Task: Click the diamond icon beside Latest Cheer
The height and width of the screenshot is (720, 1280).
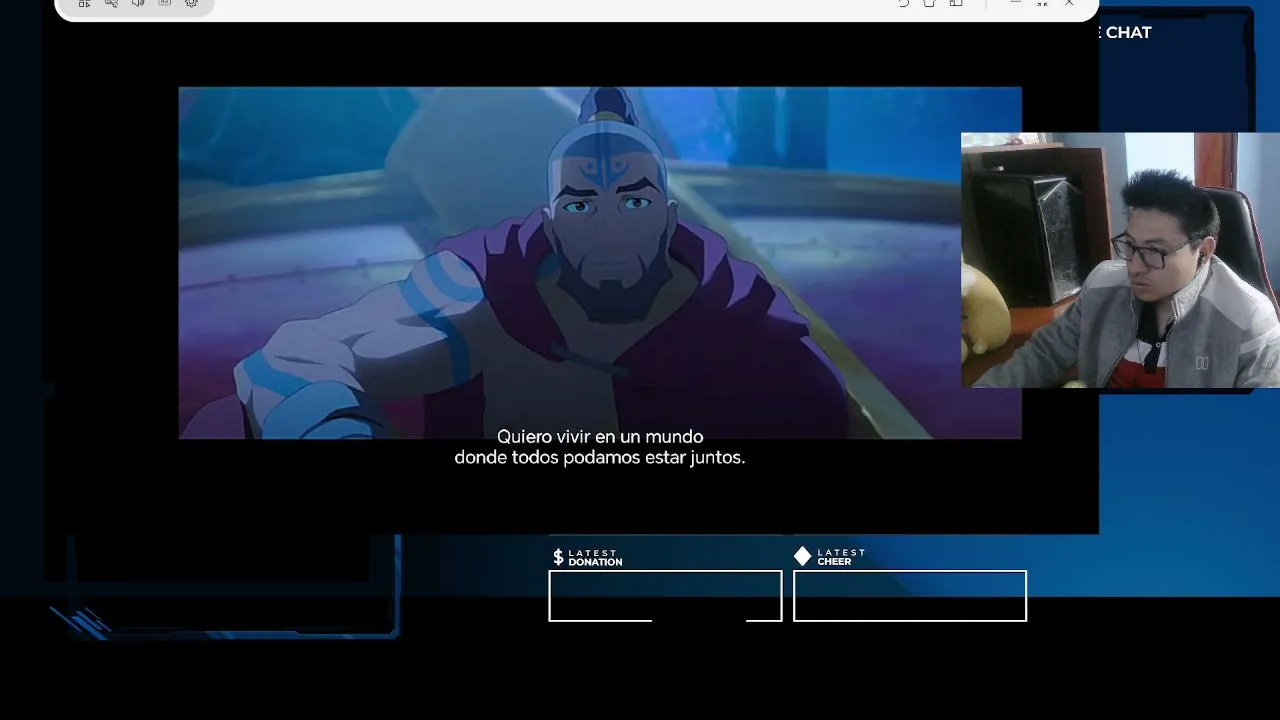Action: [803, 556]
